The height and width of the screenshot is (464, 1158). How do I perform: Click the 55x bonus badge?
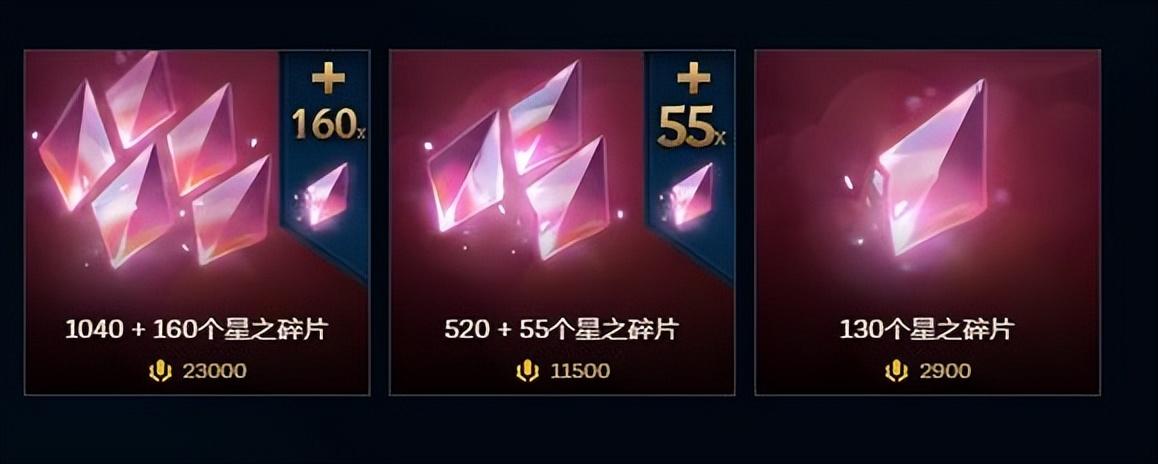pos(692,126)
